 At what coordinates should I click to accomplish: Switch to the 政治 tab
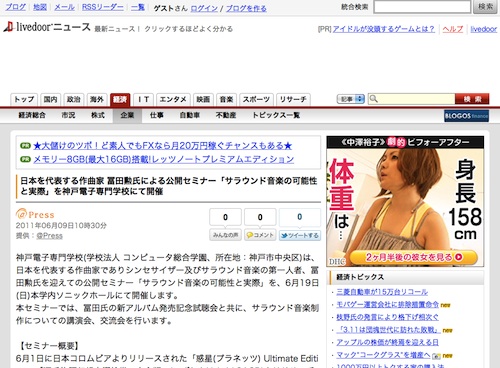coord(74,99)
